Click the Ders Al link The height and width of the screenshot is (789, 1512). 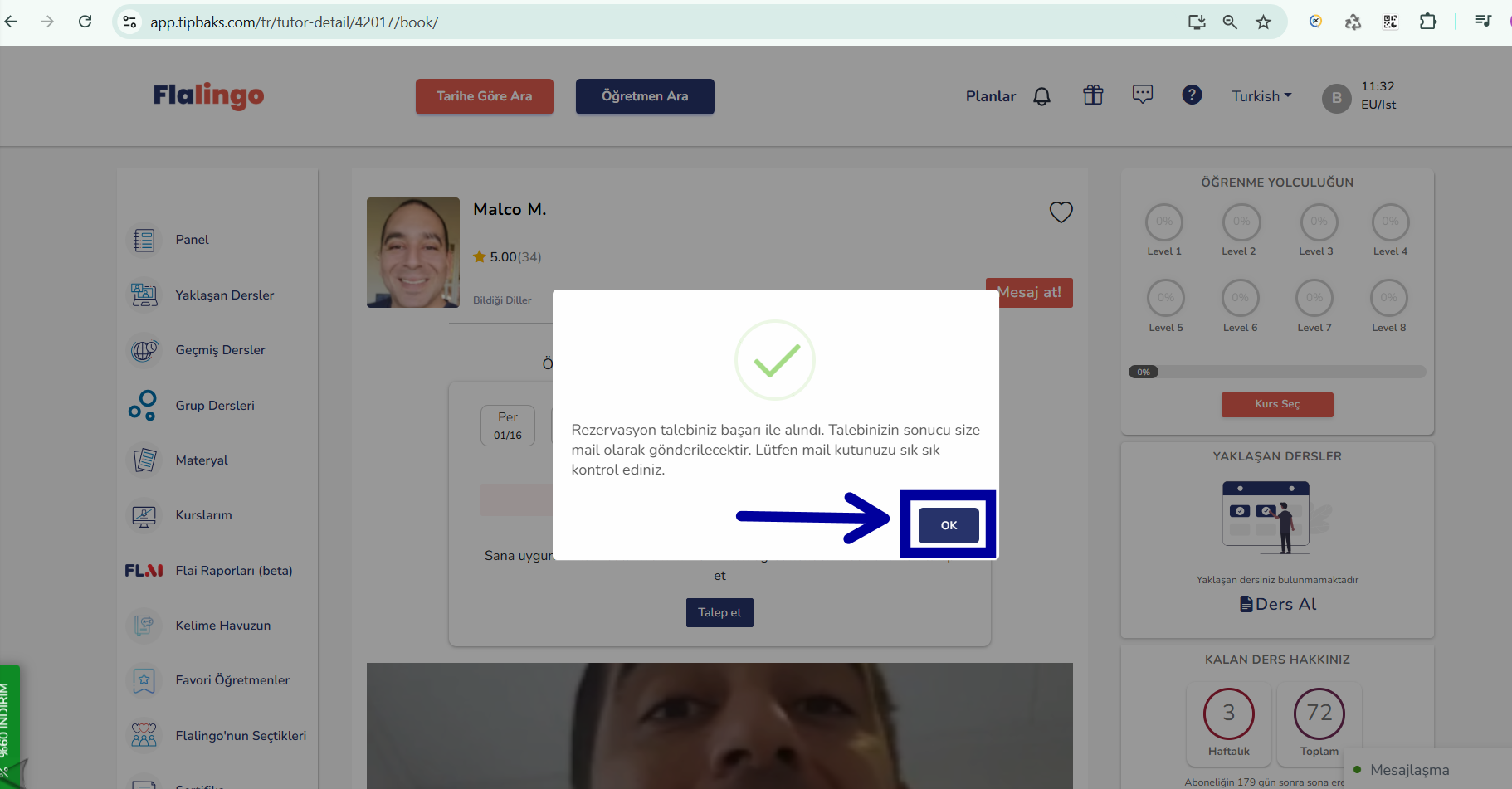(1278, 604)
